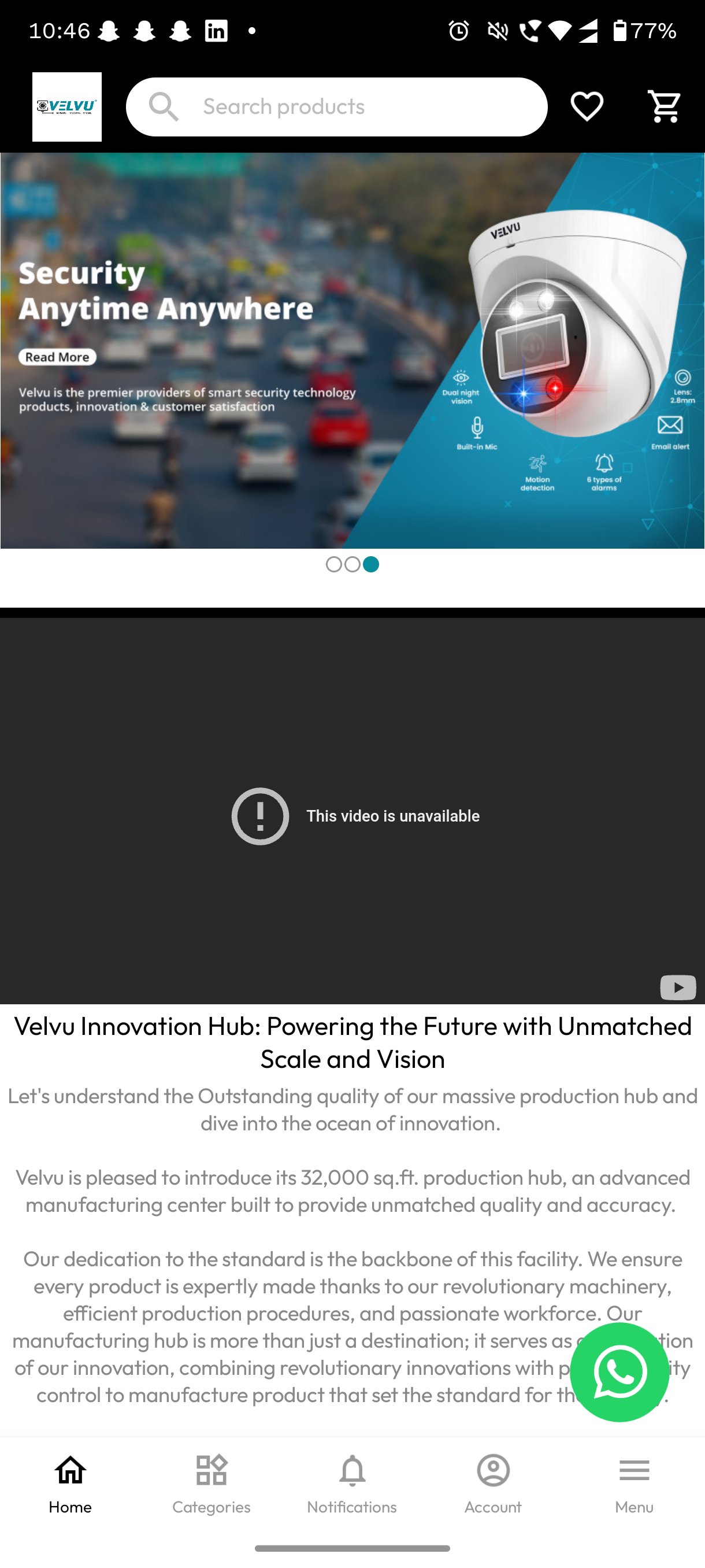Tap the Velvu logo in header
Screen dimensions: 705x1568
click(67, 106)
